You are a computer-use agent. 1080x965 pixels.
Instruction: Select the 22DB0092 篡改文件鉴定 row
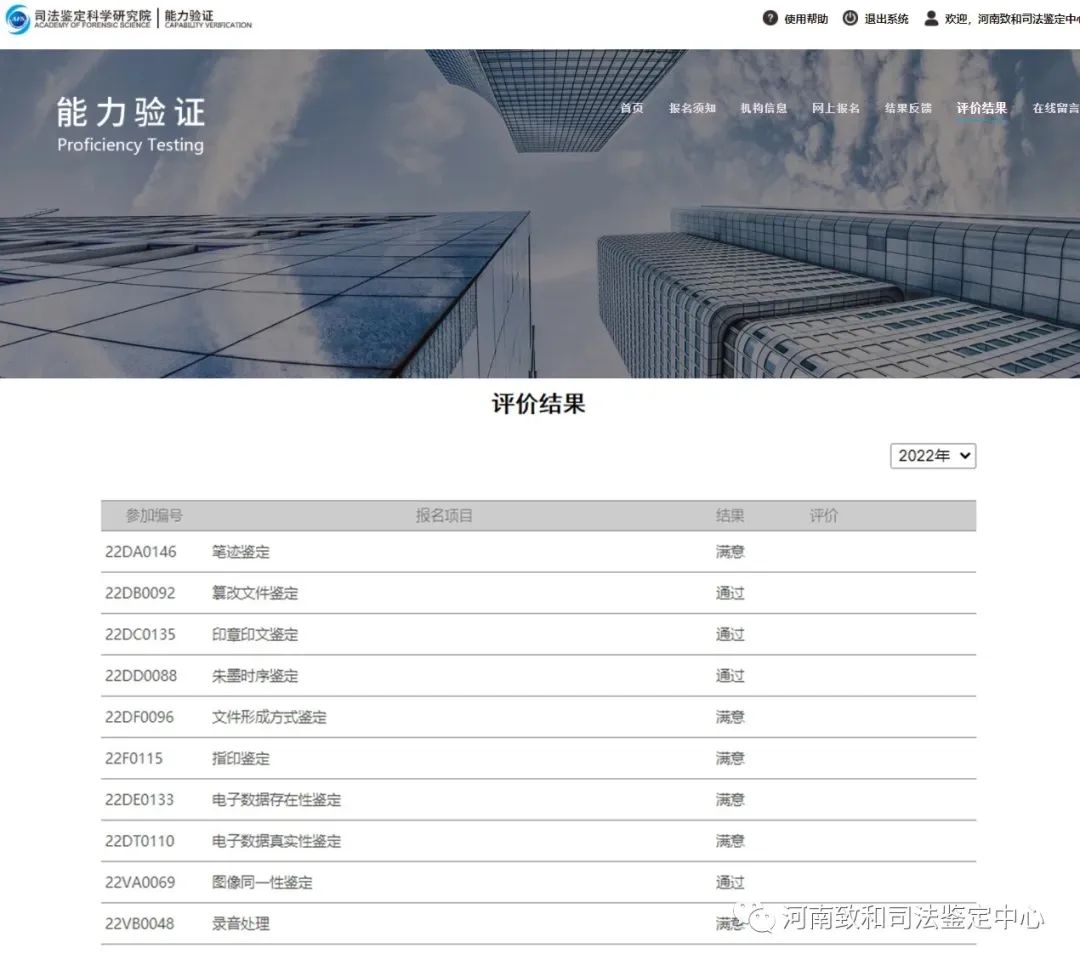pyautogui.click(x=538, y=593)
